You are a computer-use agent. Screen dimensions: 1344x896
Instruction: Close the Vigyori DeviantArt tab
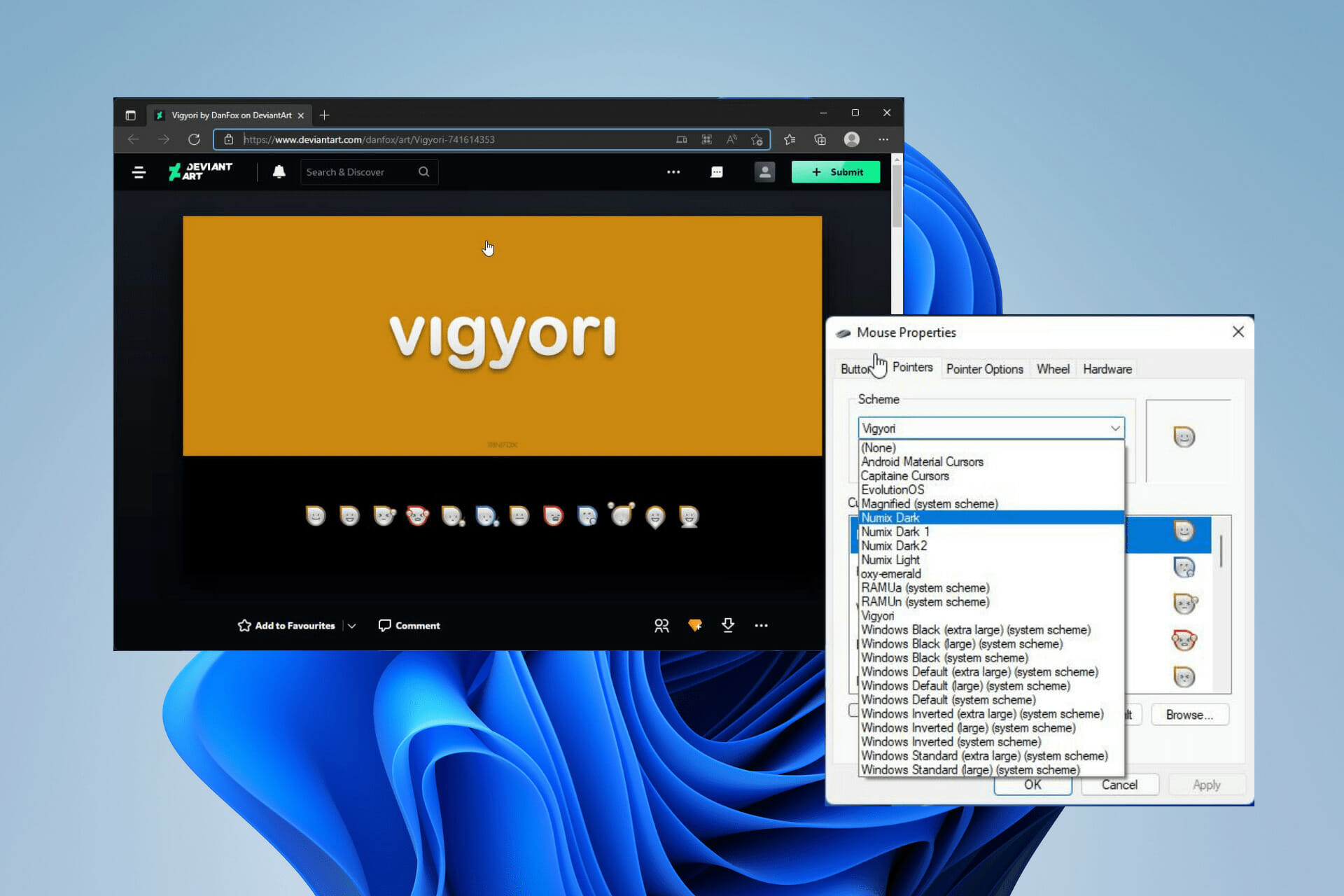coord(301,115)
